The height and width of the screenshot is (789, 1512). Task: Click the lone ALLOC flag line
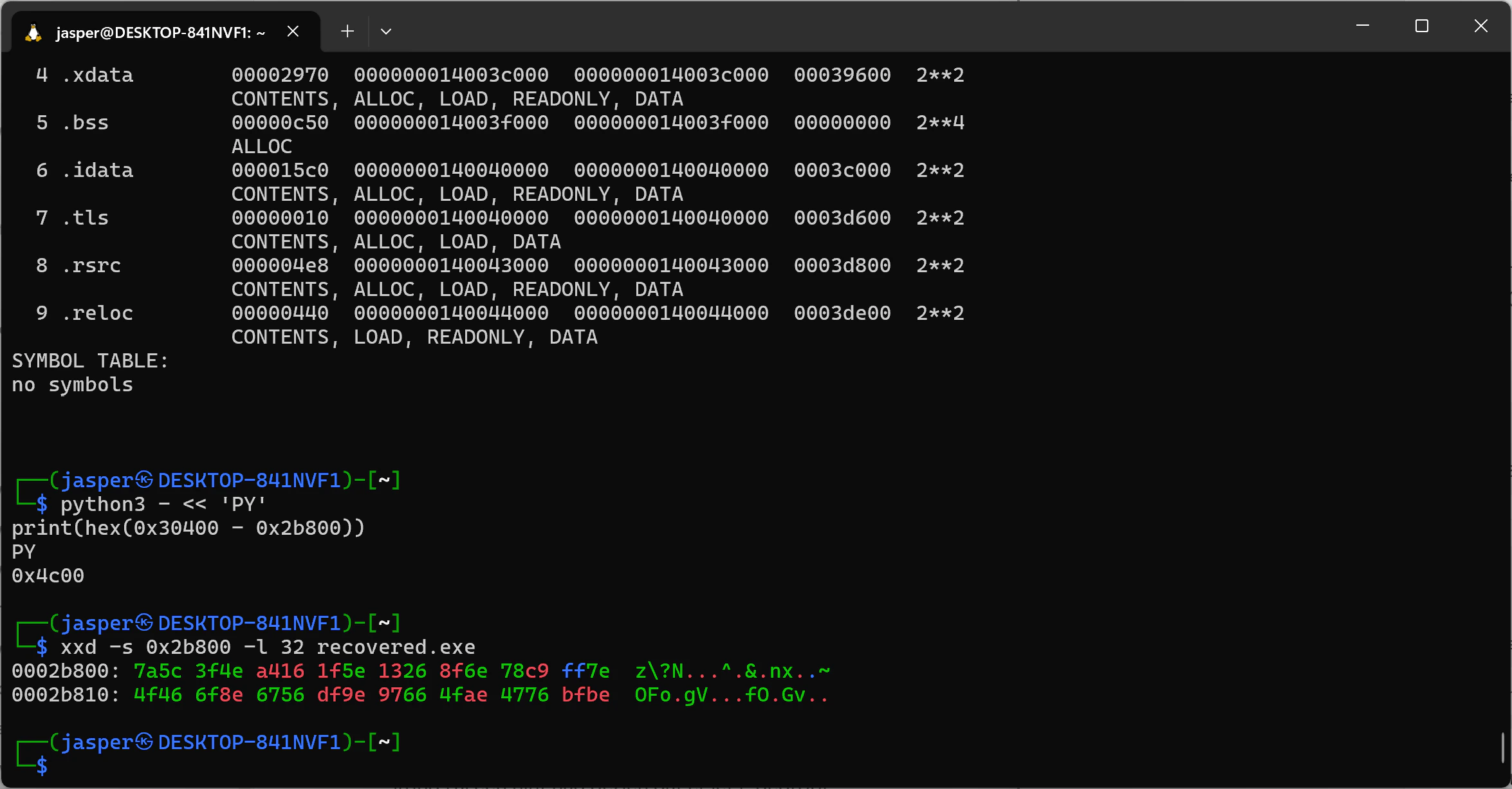pyautogui.click(x=262, y=147)
